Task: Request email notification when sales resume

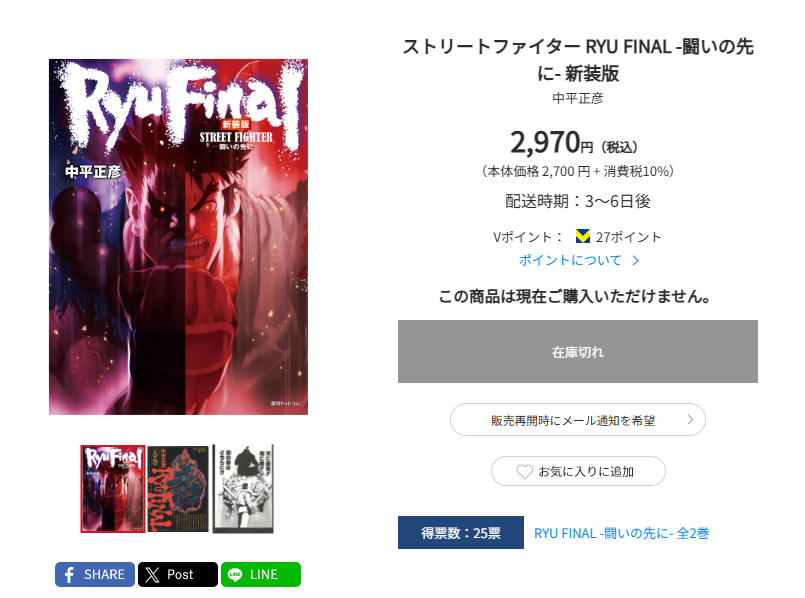Action: [578, 420]
